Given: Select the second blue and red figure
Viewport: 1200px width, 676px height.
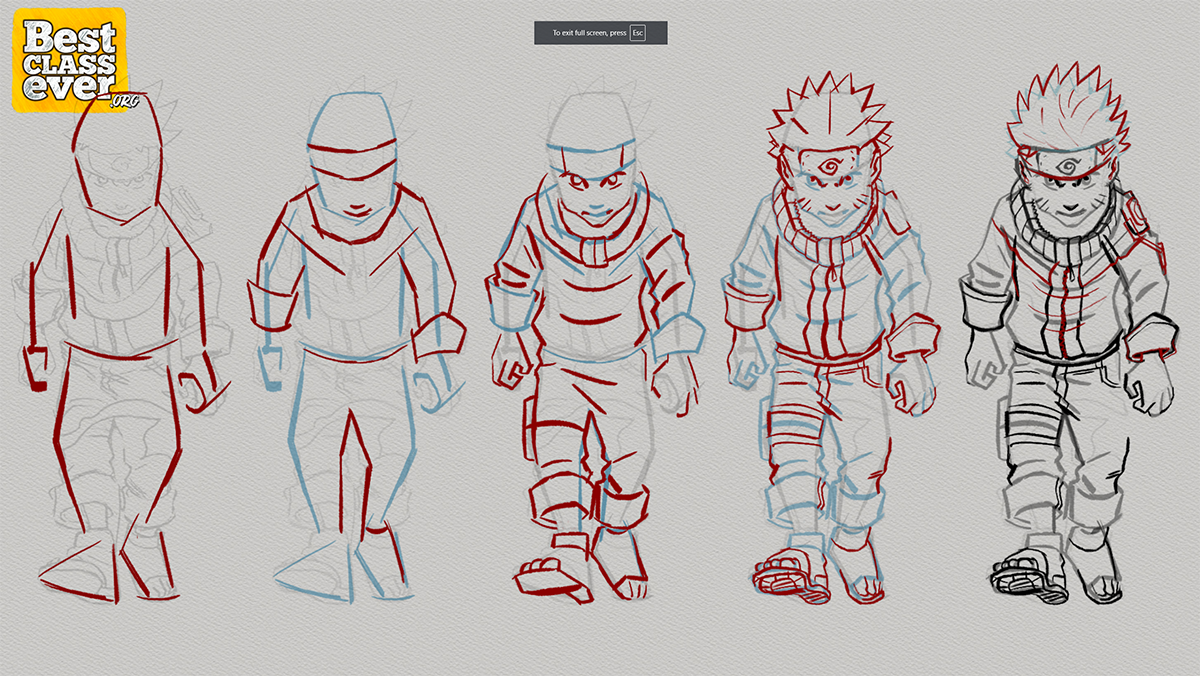Looking at the screenshot, I should 352,340.
